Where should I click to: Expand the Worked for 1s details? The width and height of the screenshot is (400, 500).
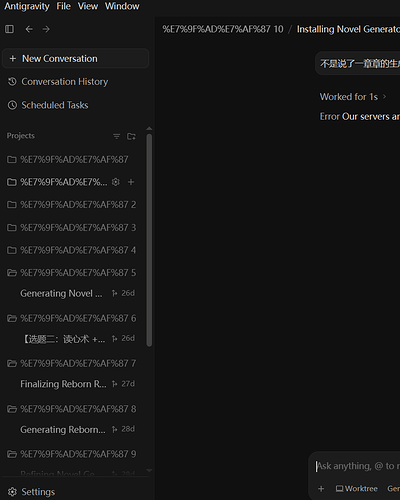(353, 97)
